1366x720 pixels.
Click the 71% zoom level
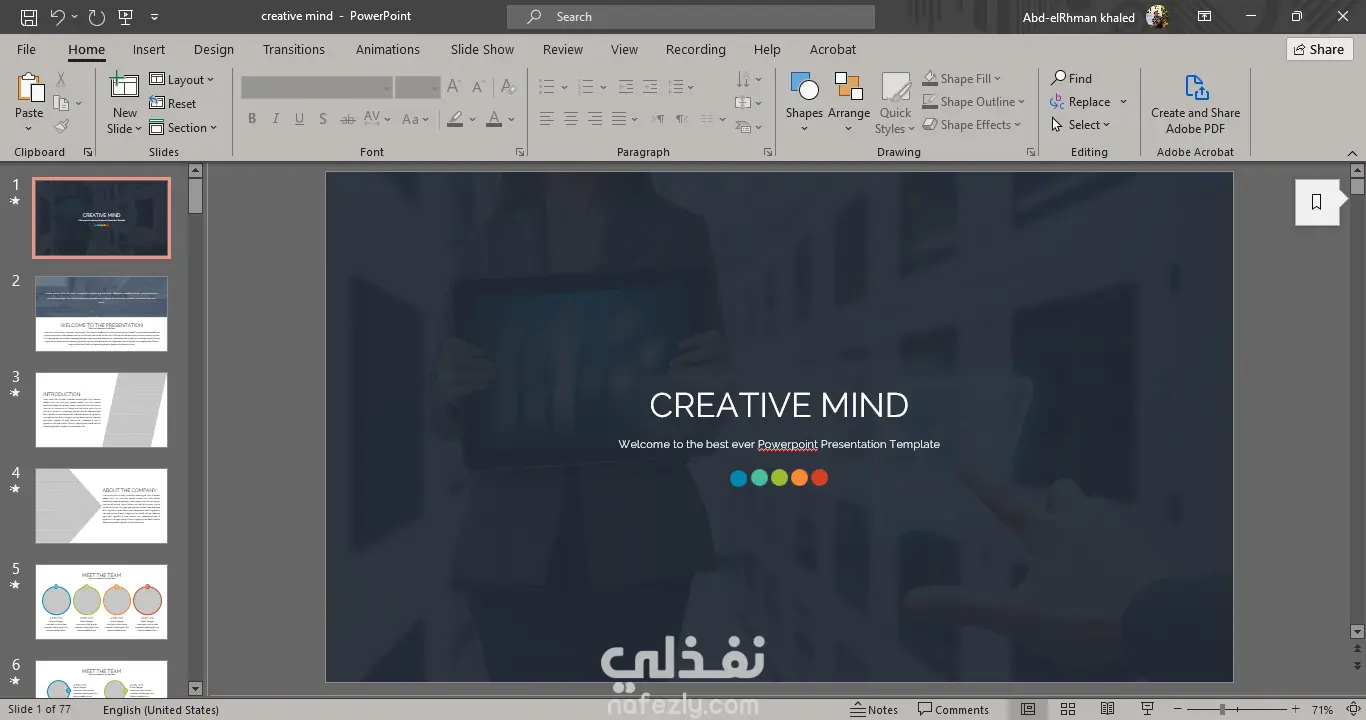tap(1322, 710)
